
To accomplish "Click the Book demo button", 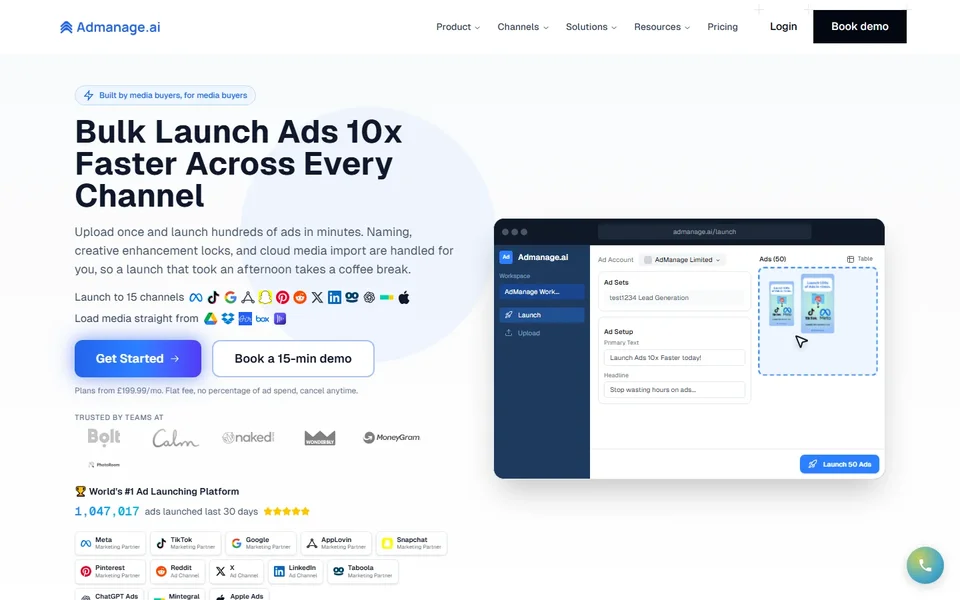I will 860,26.
